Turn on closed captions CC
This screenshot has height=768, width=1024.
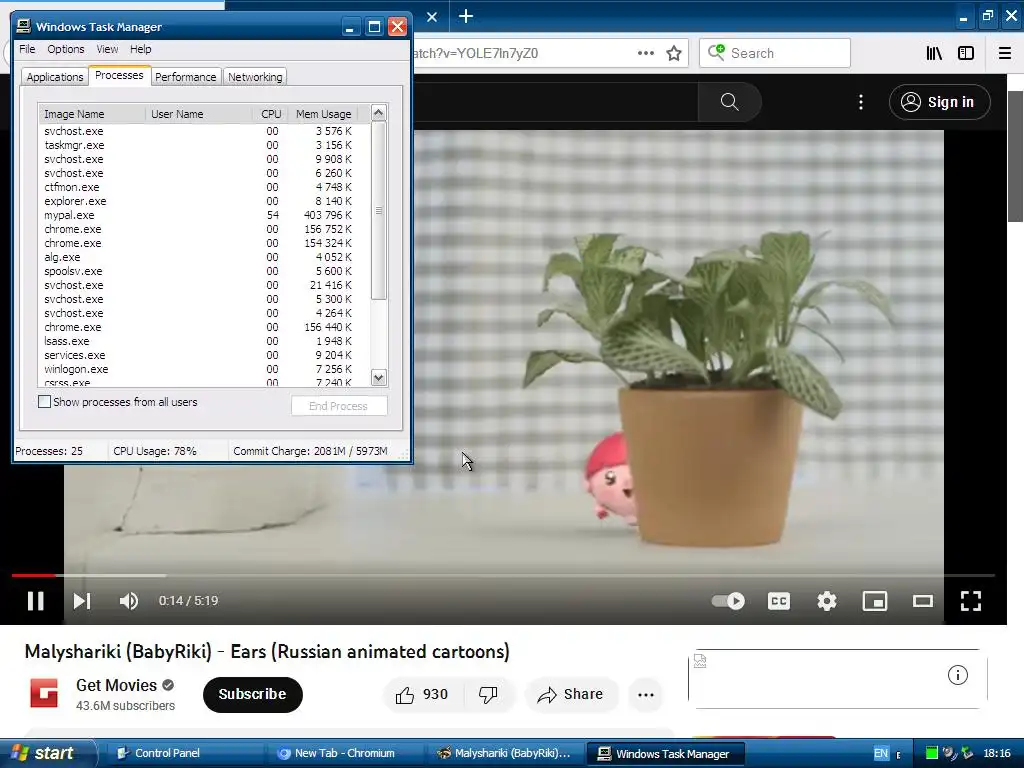tap(778, 601)
